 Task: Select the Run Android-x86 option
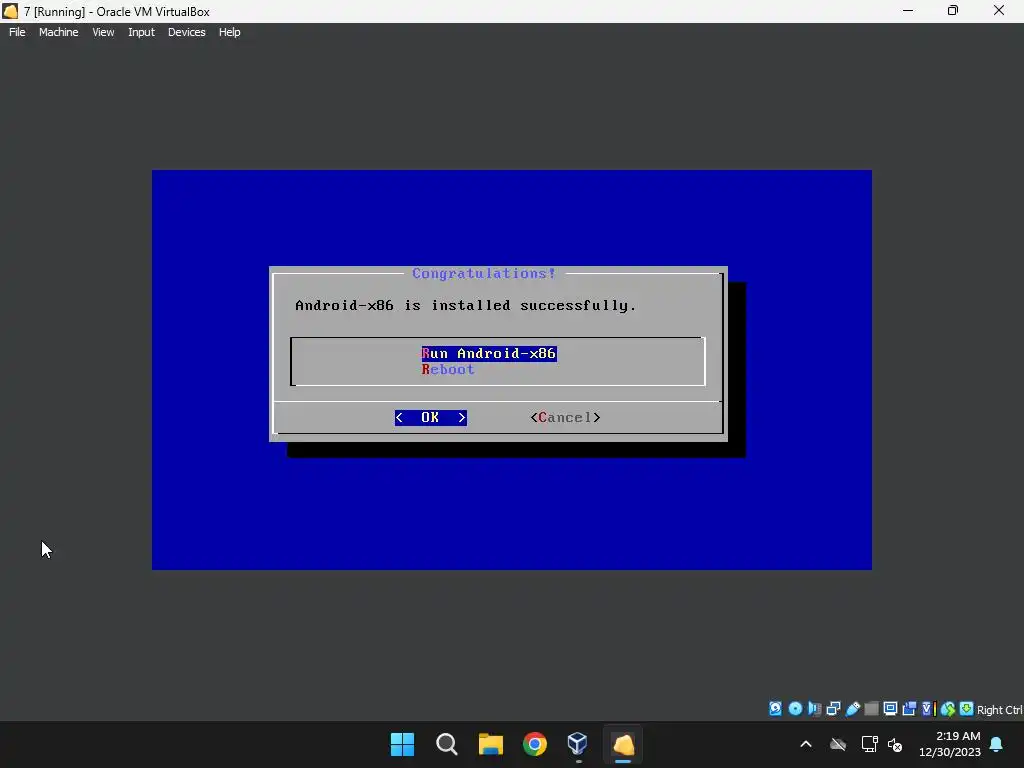pos(488,353)
